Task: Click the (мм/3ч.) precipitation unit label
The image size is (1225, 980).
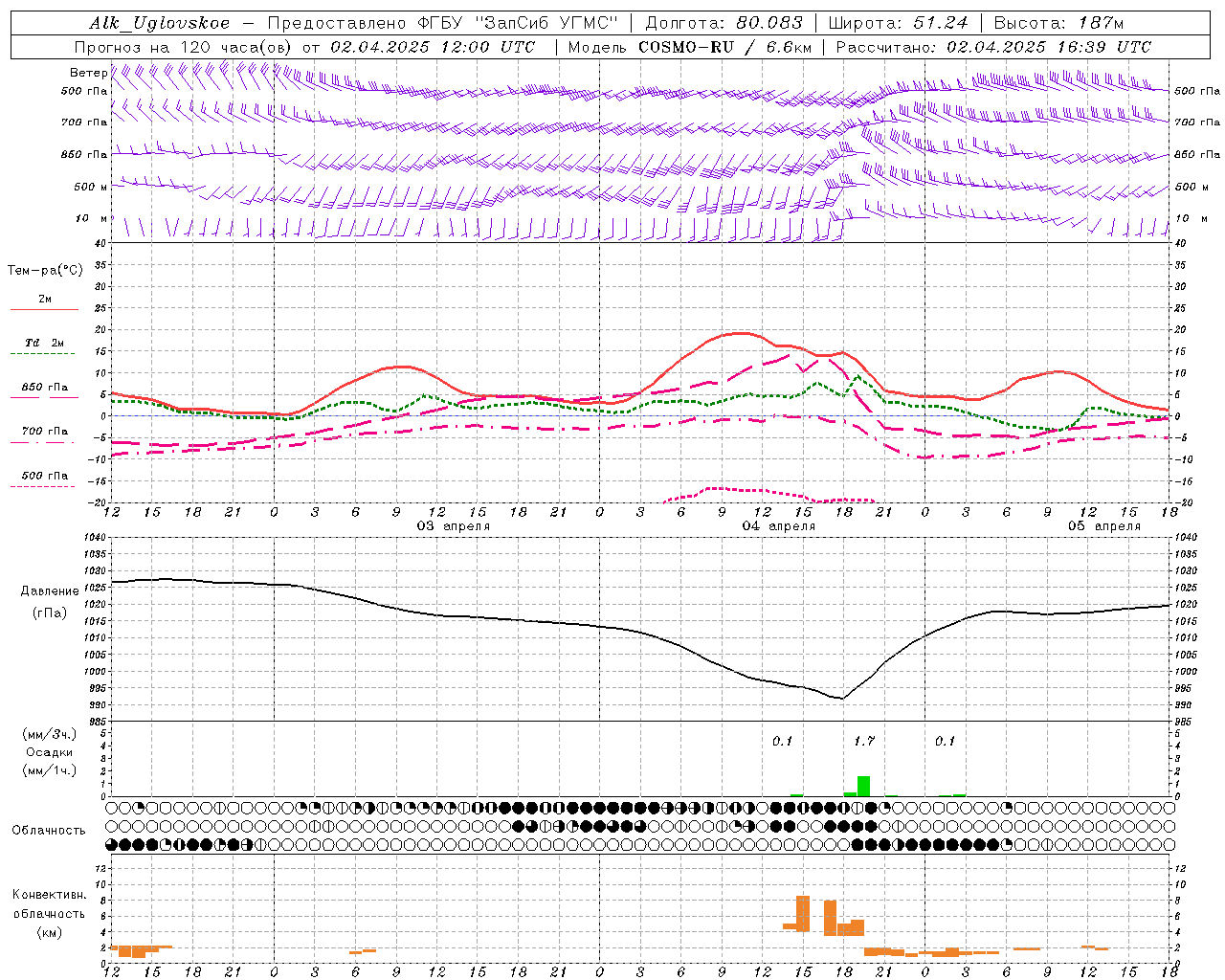Action: pos(50,734)
